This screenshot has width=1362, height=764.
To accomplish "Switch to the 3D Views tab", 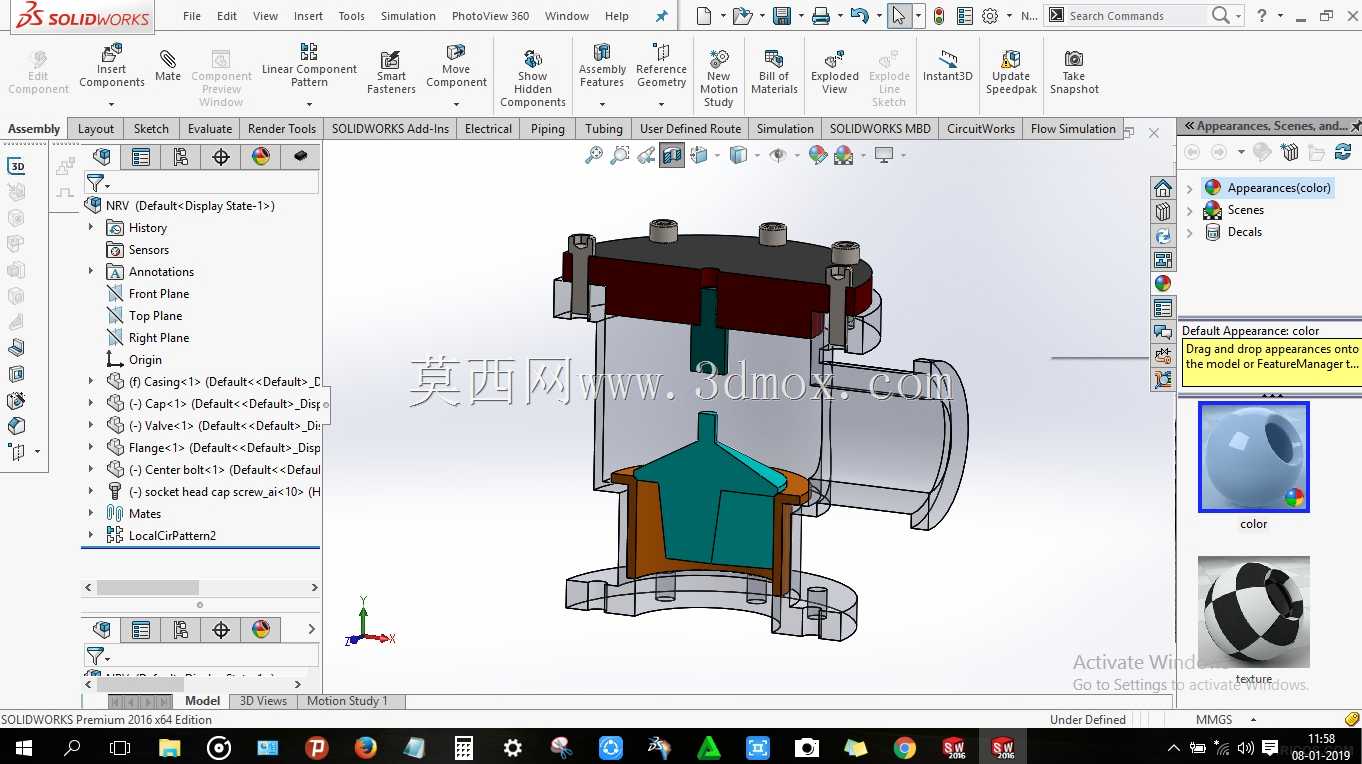I will [263, 701].
